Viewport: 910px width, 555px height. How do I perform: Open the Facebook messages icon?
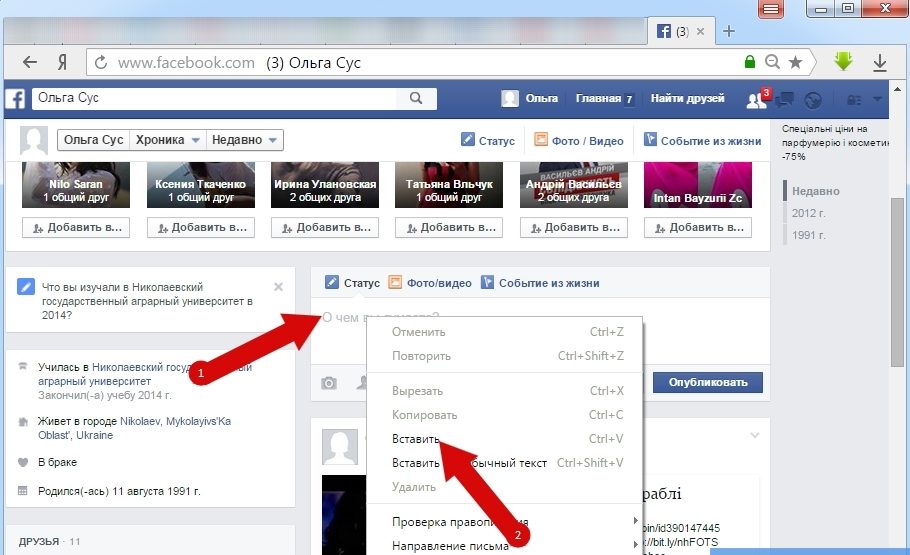[785, 99]
